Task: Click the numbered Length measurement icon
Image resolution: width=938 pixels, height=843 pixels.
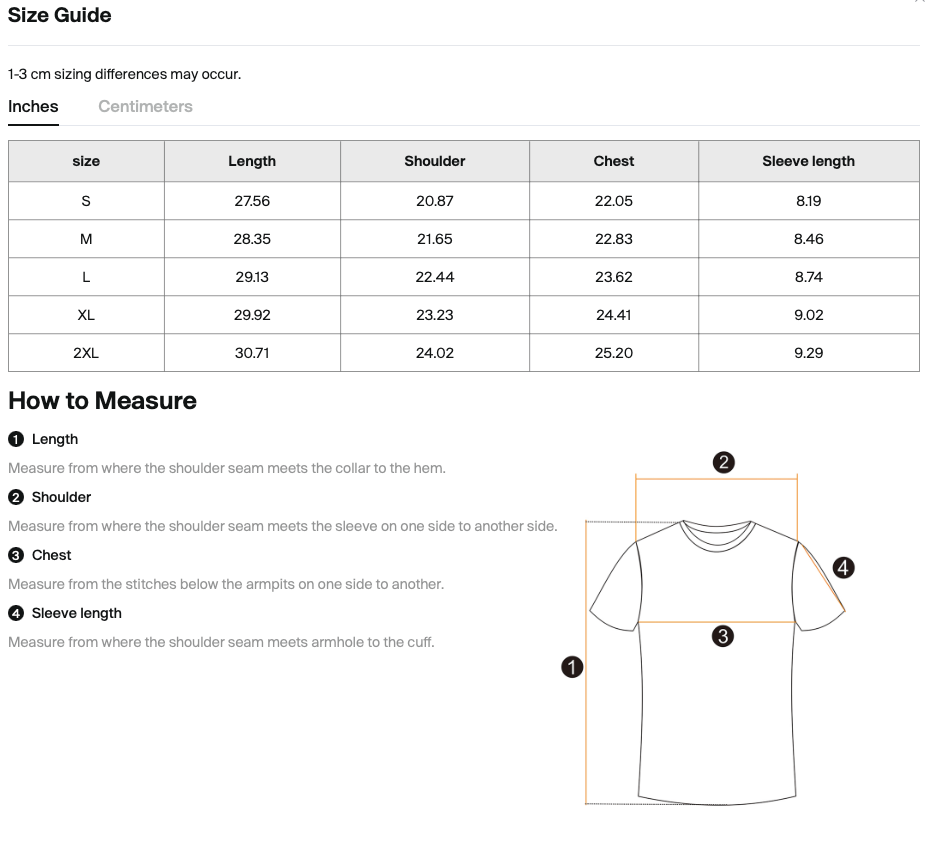Action: pyautogui.click(x=15, y=439)
